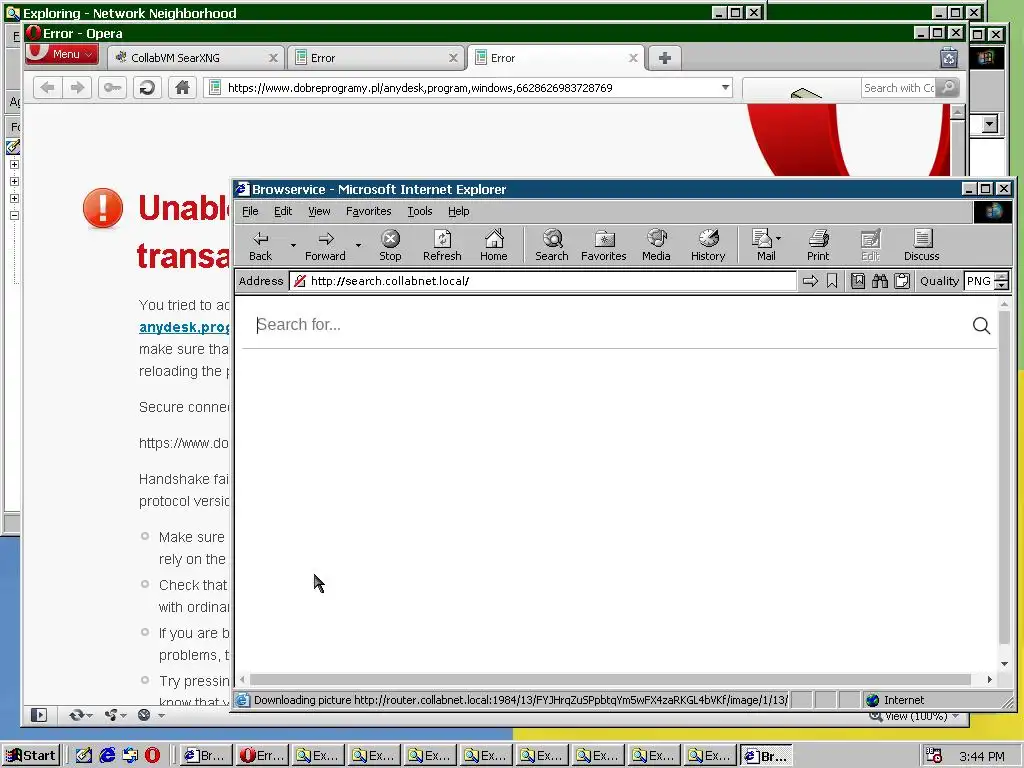This screenshot has width=1024, height=768.
Task: Click Opera's forward arrow button
Action: 77,88
